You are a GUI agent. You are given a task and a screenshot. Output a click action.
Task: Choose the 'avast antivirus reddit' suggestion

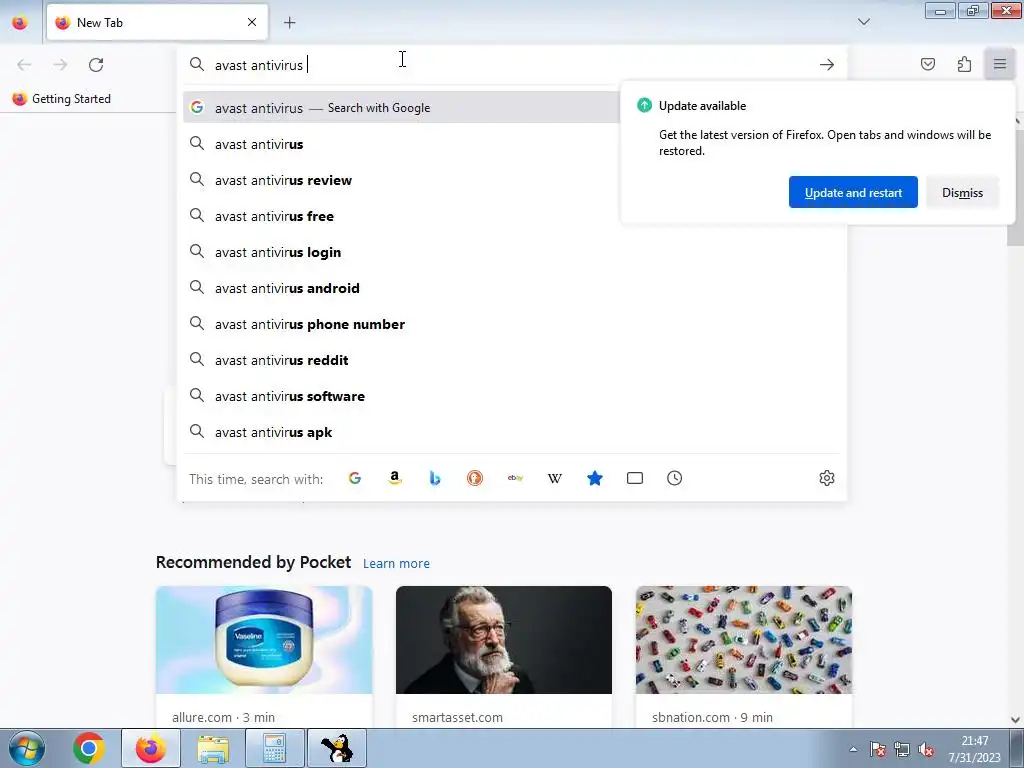click(511, 360)
